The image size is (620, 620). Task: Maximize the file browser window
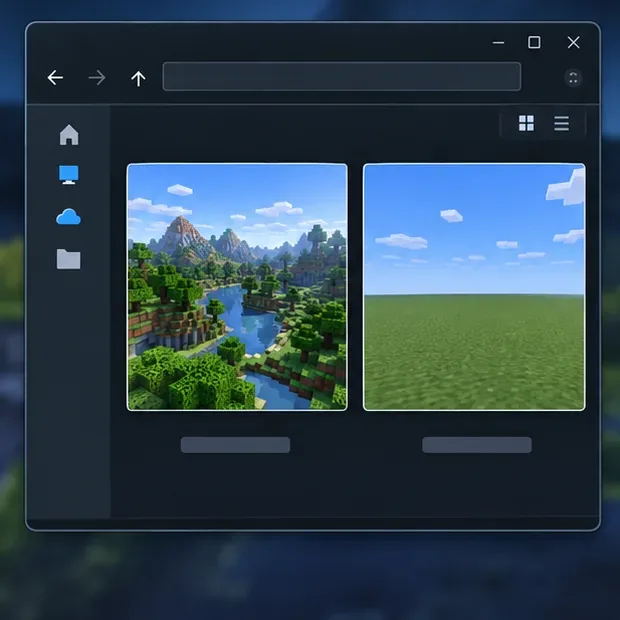pyautogui.click(x=534, y=42)
